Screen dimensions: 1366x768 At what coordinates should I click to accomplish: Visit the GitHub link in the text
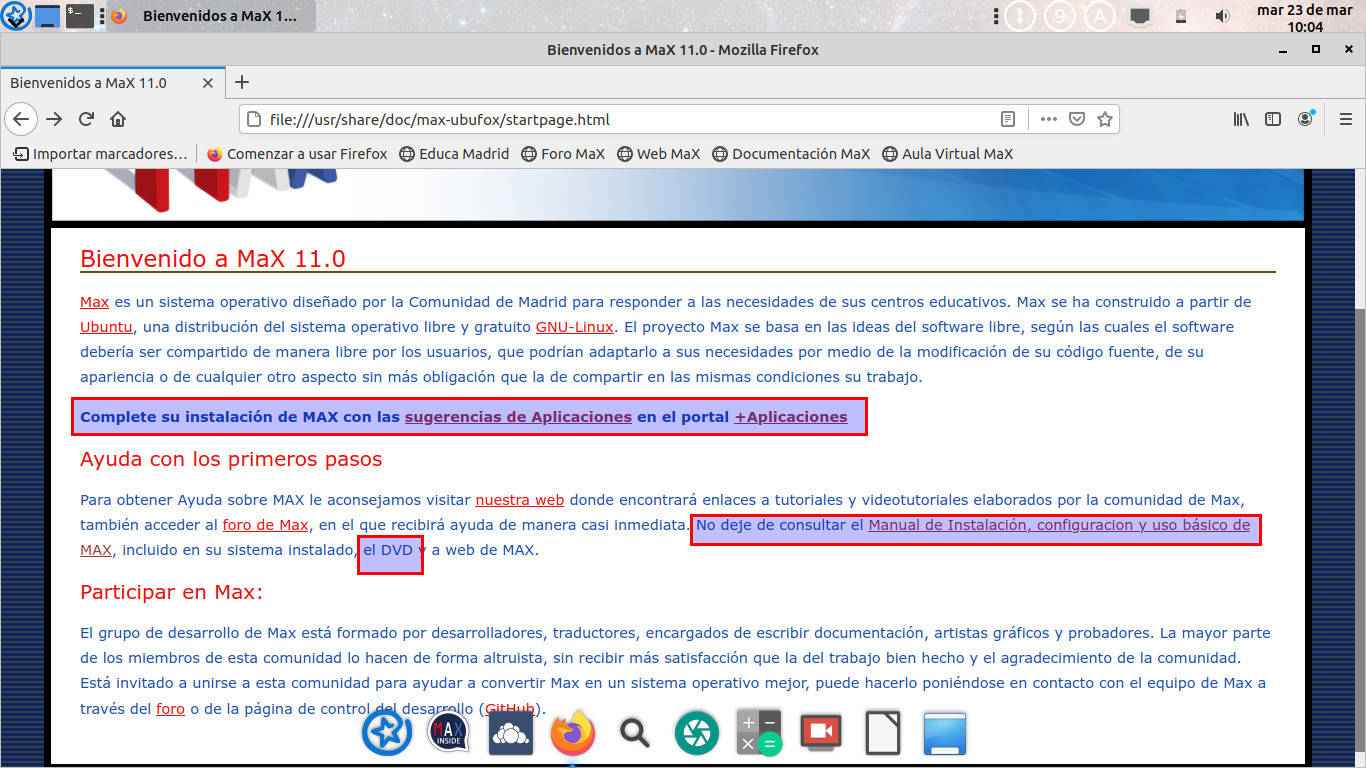[x=509, y=708]
